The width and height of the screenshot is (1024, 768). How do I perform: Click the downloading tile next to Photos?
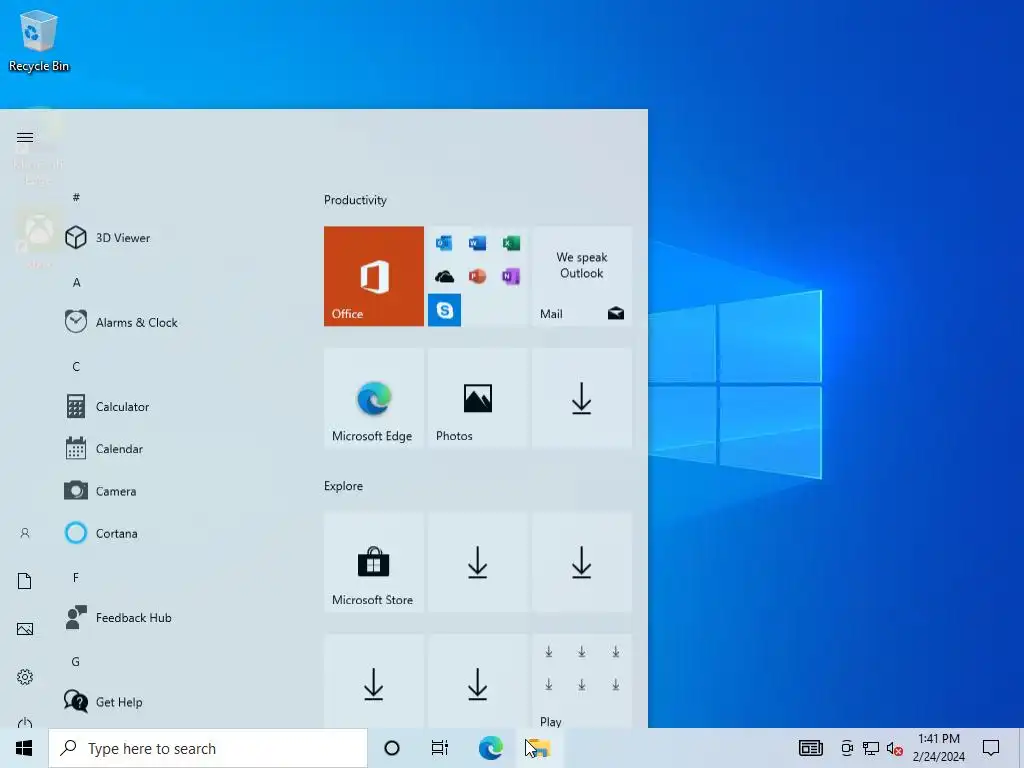(x=582, y=398)
